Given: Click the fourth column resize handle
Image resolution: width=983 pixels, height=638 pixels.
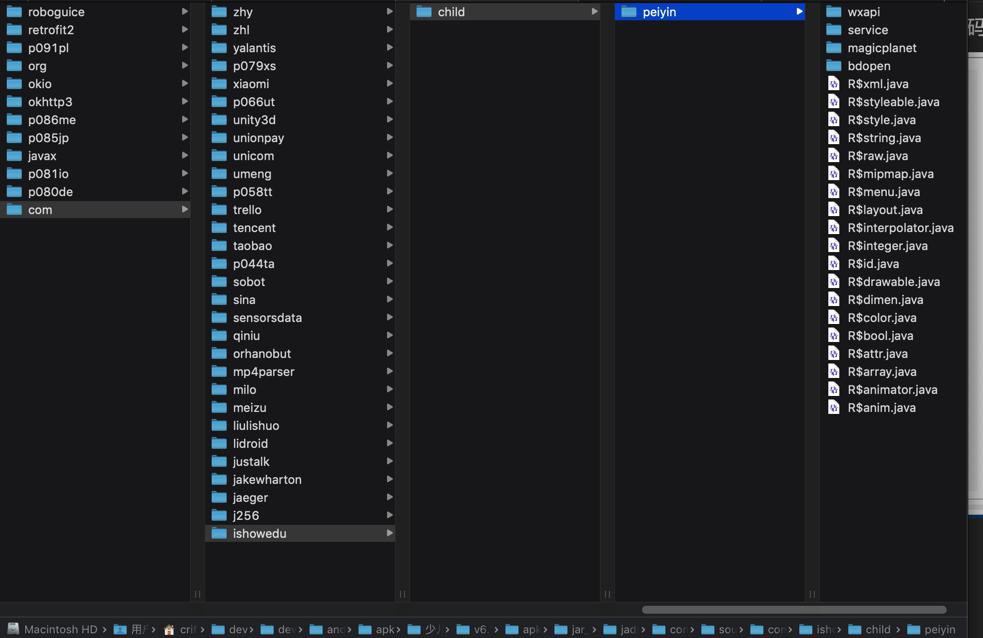Looking at the screenshot, I should point(812,594).
